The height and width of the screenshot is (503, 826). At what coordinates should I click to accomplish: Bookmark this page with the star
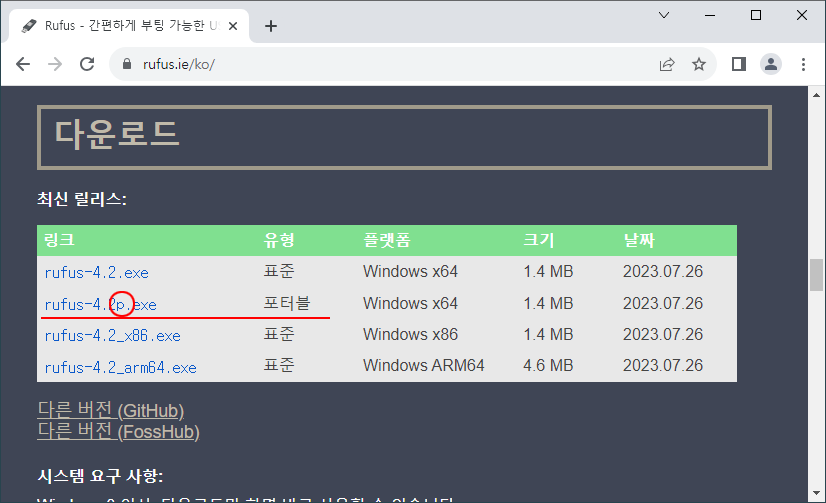coord(699,64)
